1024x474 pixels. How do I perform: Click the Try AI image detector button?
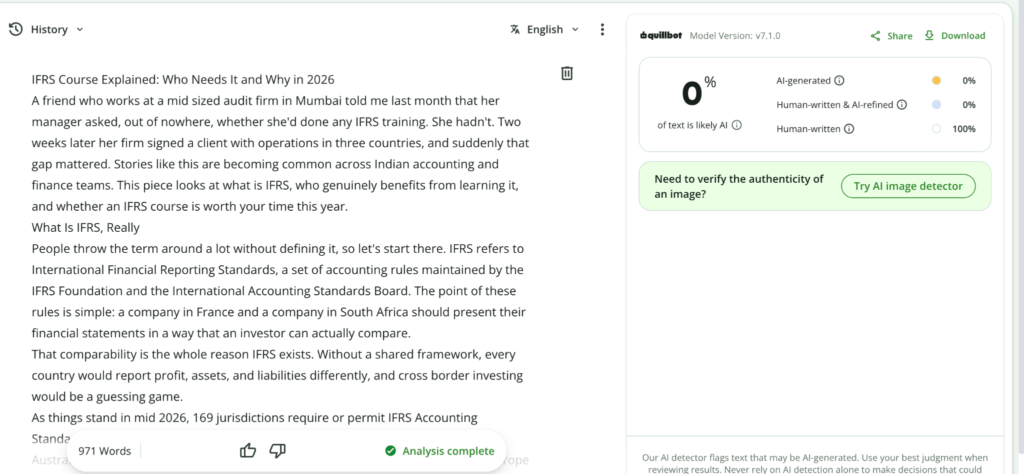point(908,186)
